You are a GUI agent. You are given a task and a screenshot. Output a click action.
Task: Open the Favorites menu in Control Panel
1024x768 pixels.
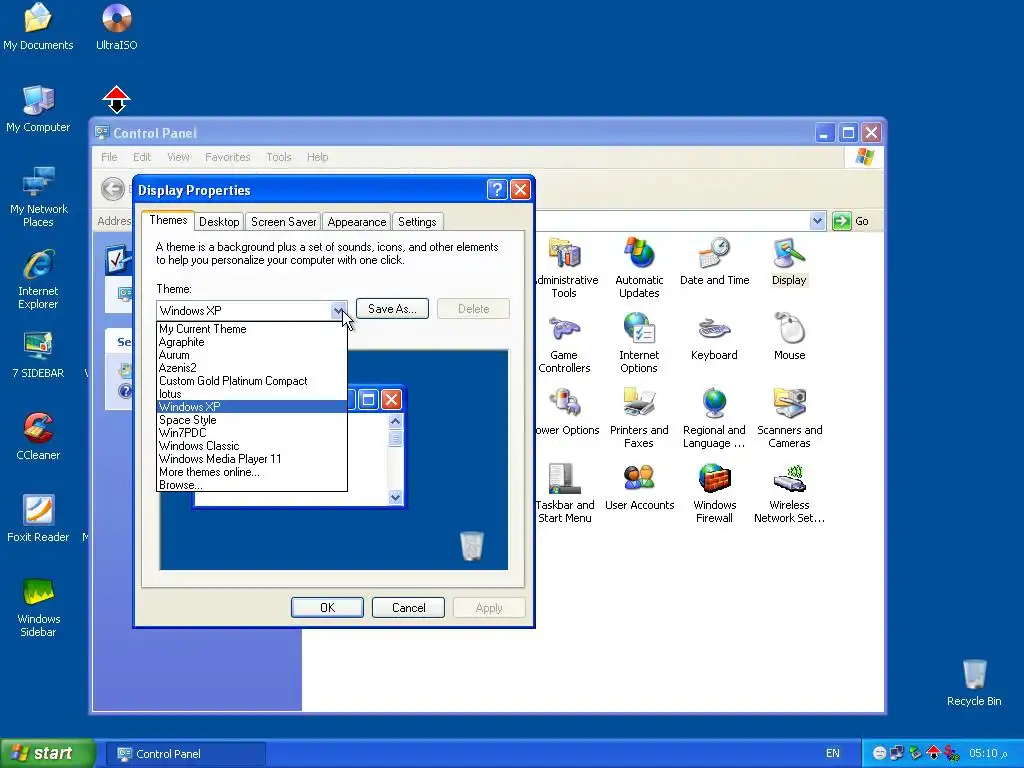pos(227,157)
